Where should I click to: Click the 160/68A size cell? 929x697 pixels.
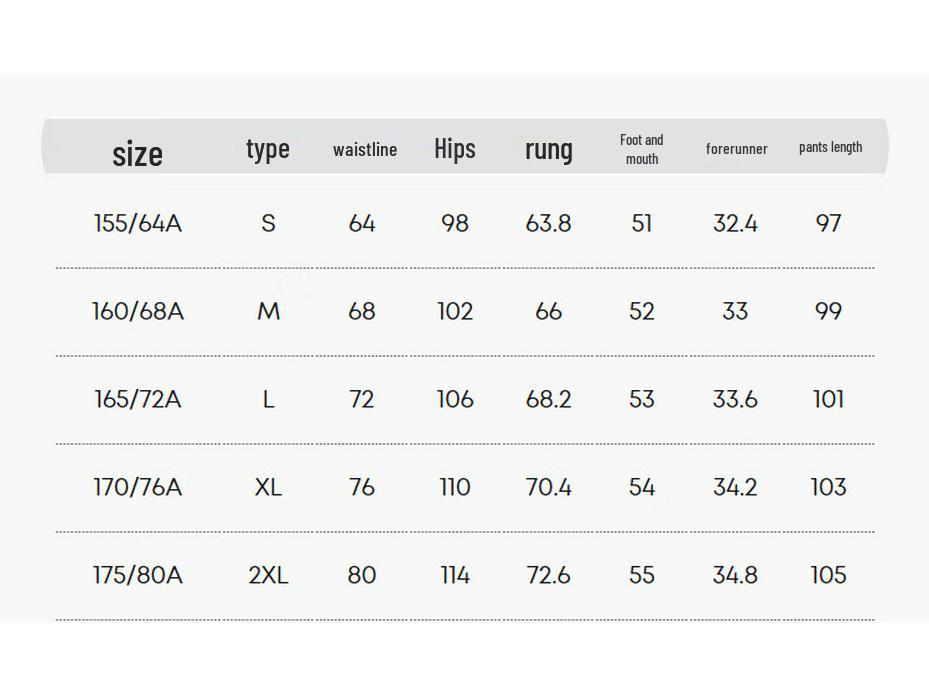[x=138, y=311]
